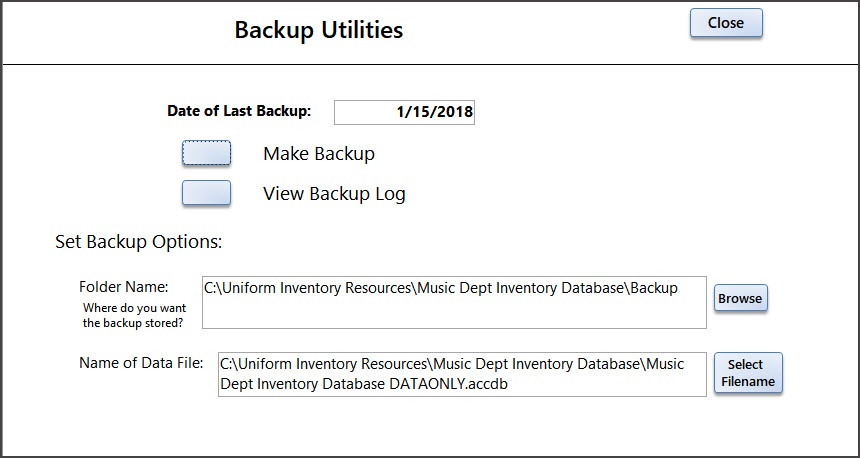Click the 'Date of Last Backup:' label
Viewport: 860px width, 458px height.
pyautogui.click(x=239, y=111)
